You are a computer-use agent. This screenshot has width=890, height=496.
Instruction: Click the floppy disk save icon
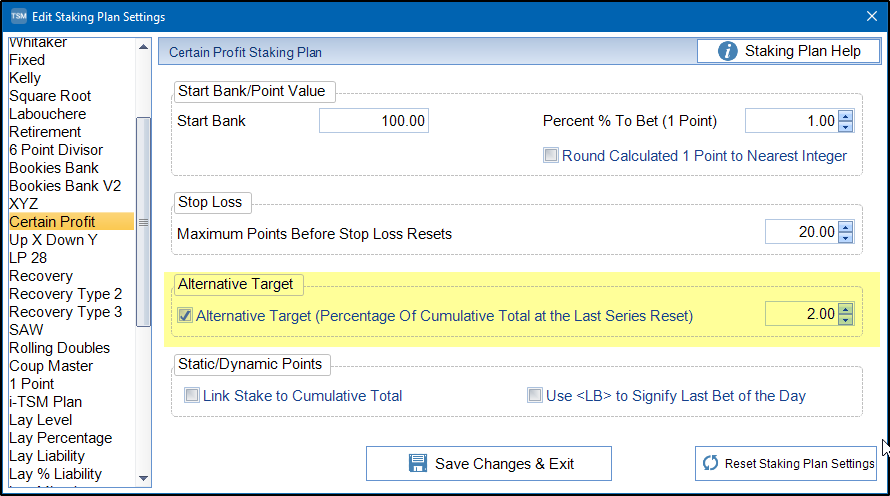click(x=418, y=464)
